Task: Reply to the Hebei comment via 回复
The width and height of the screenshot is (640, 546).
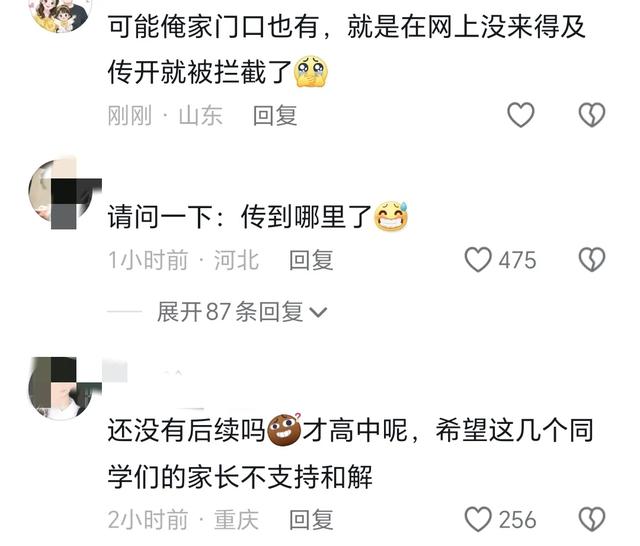Action: 311,260
